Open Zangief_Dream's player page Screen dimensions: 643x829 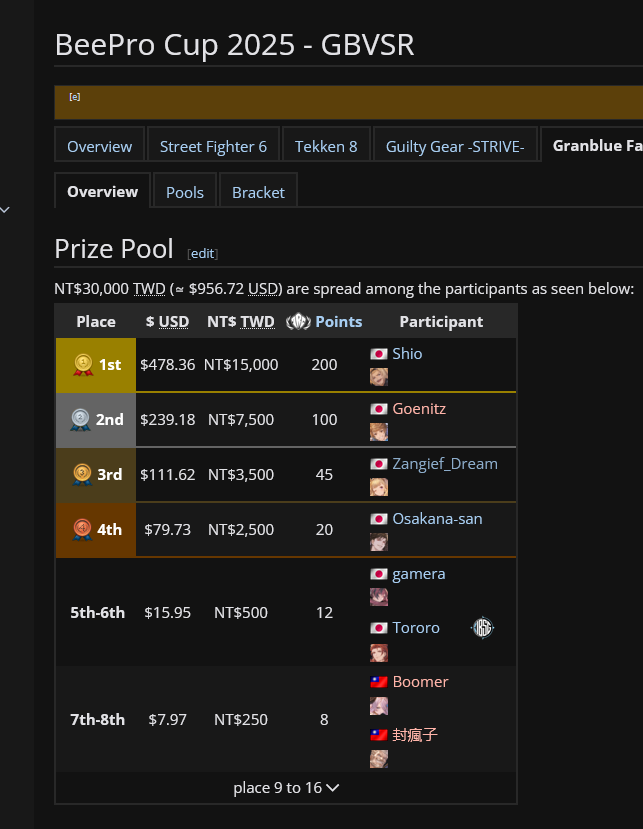(445, 464)
